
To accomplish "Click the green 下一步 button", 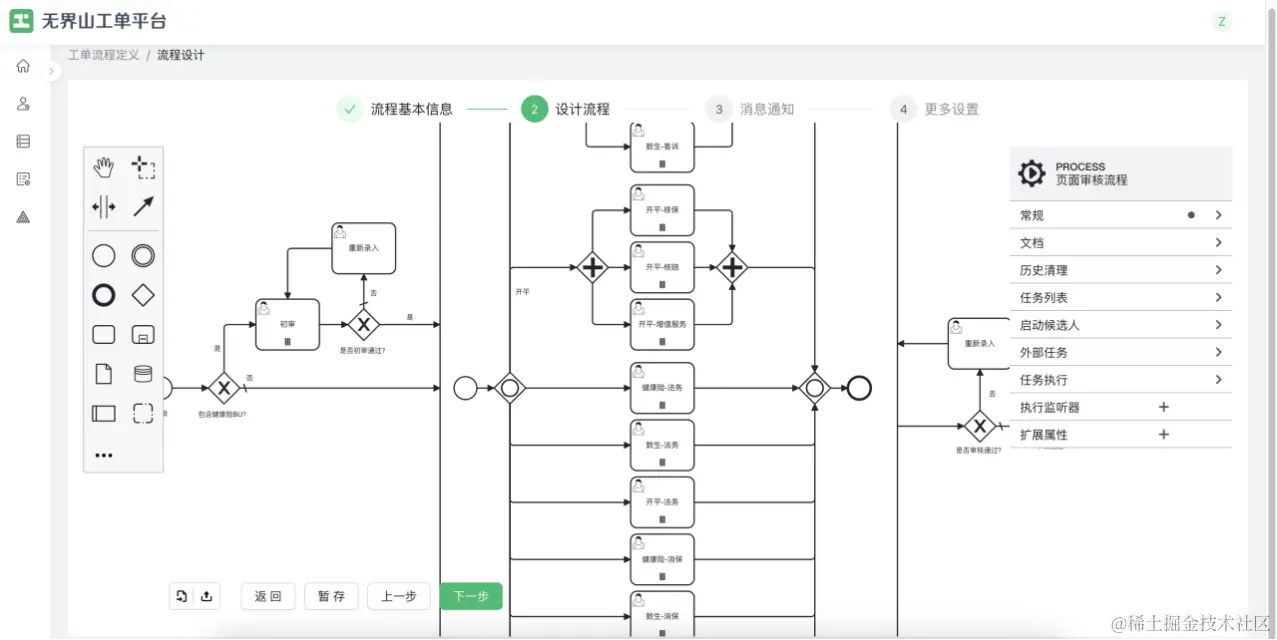I will click(x=470, y=595).
